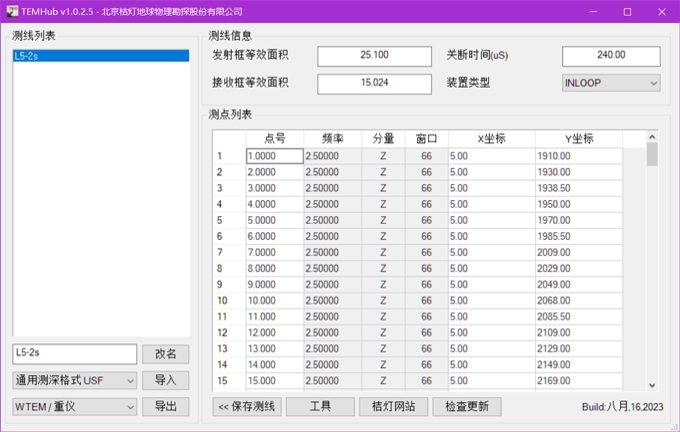
Task: Select the 点号 cell 4.0000
Action: [275, 204]
